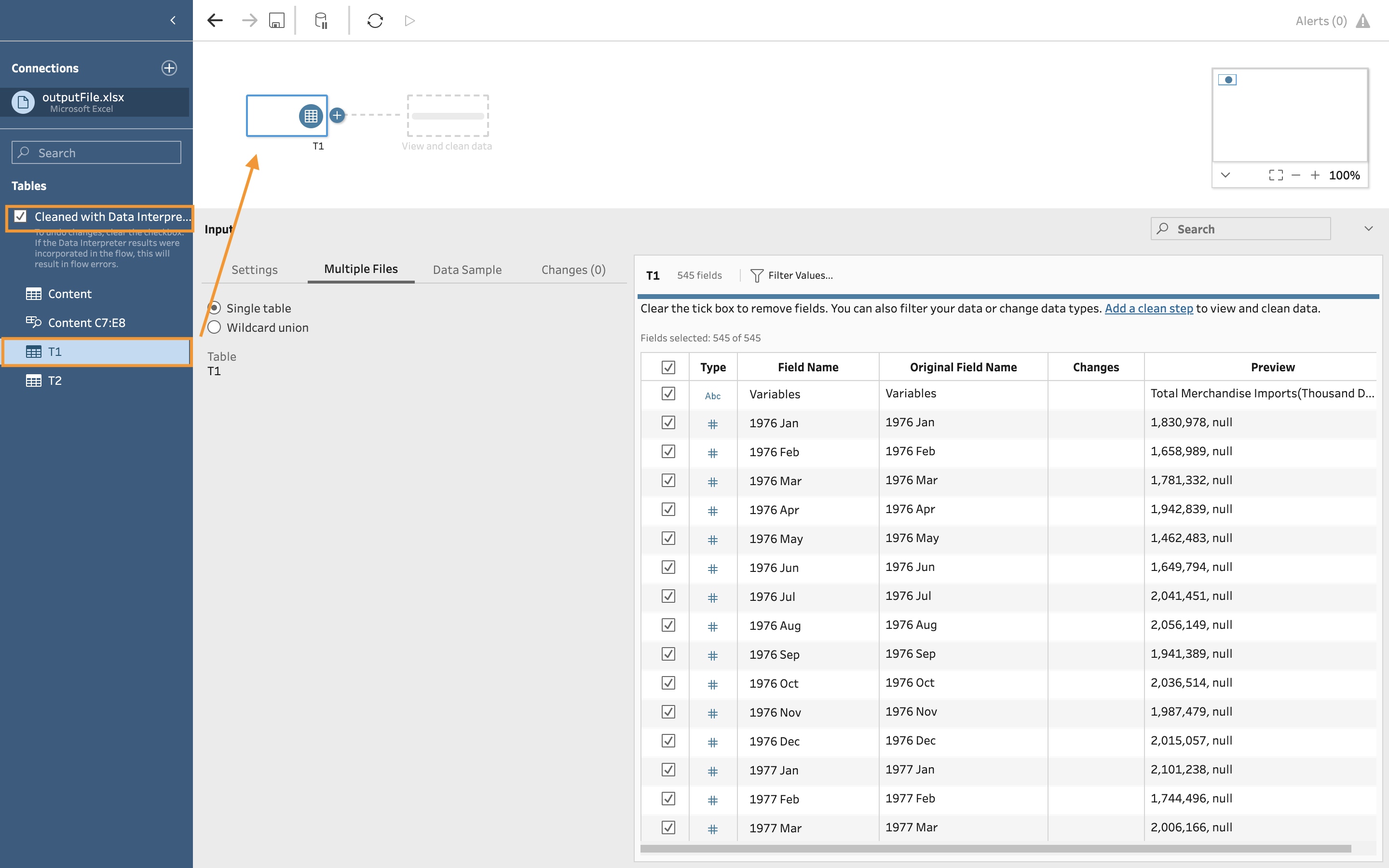1389x868 pixels.
Task: Add a new connection with plus icon
Action: (169, 68)
